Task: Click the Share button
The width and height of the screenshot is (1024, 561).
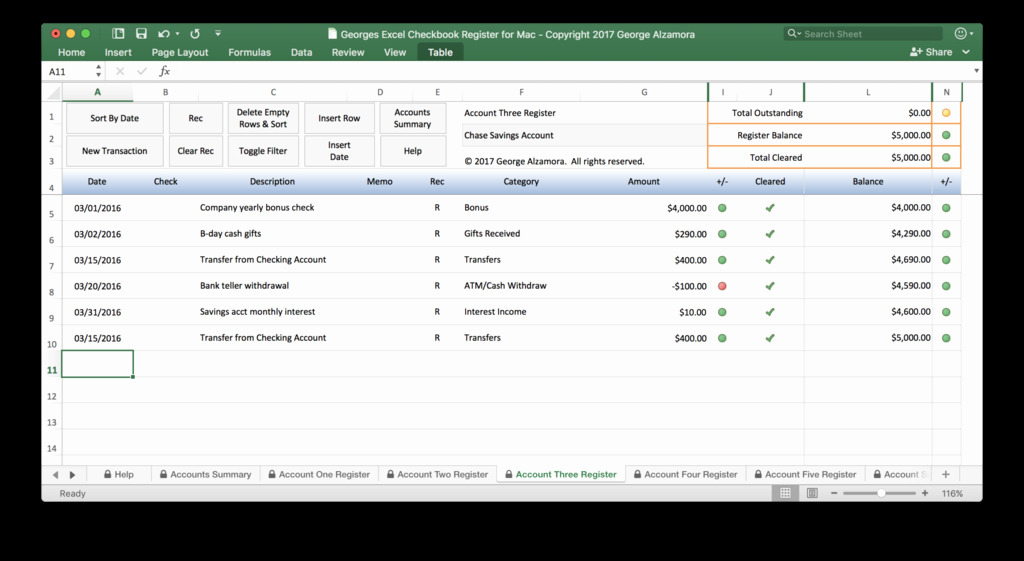Action: coord(931,52)
